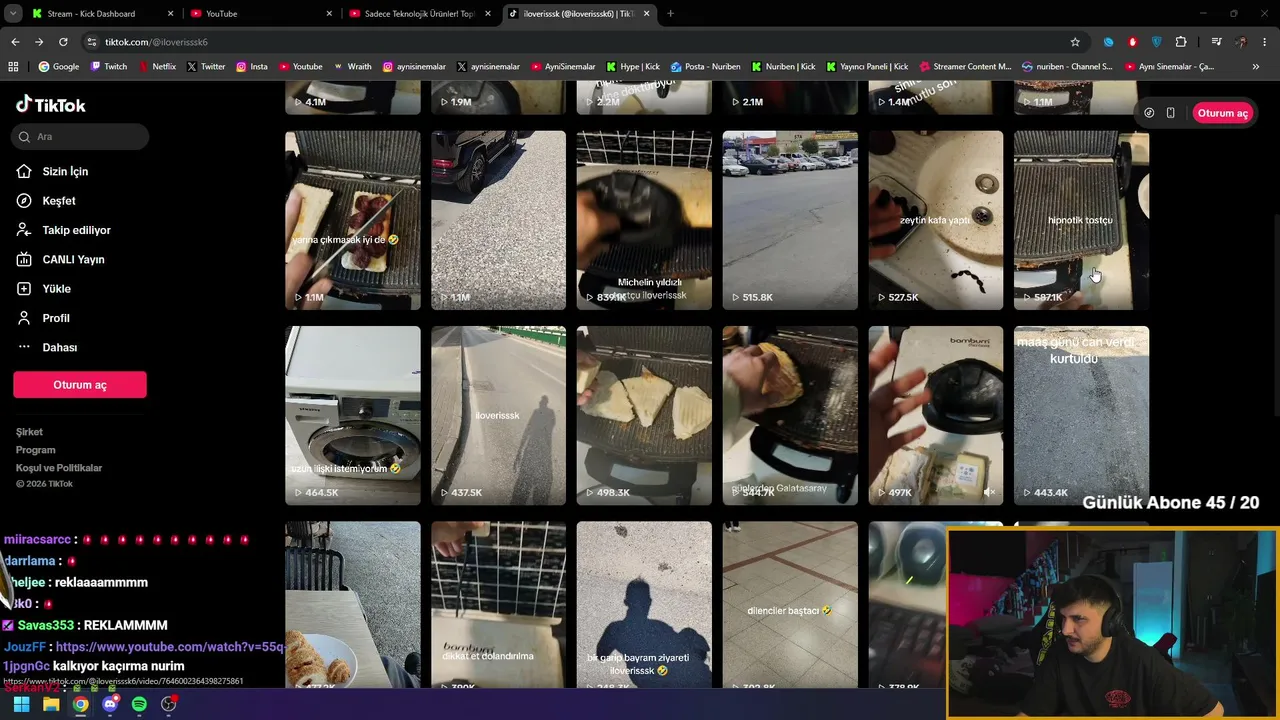This screenshot has width=1280, height=720.
Task: Reload the TikTok page
Action: (x=63, y=42)
